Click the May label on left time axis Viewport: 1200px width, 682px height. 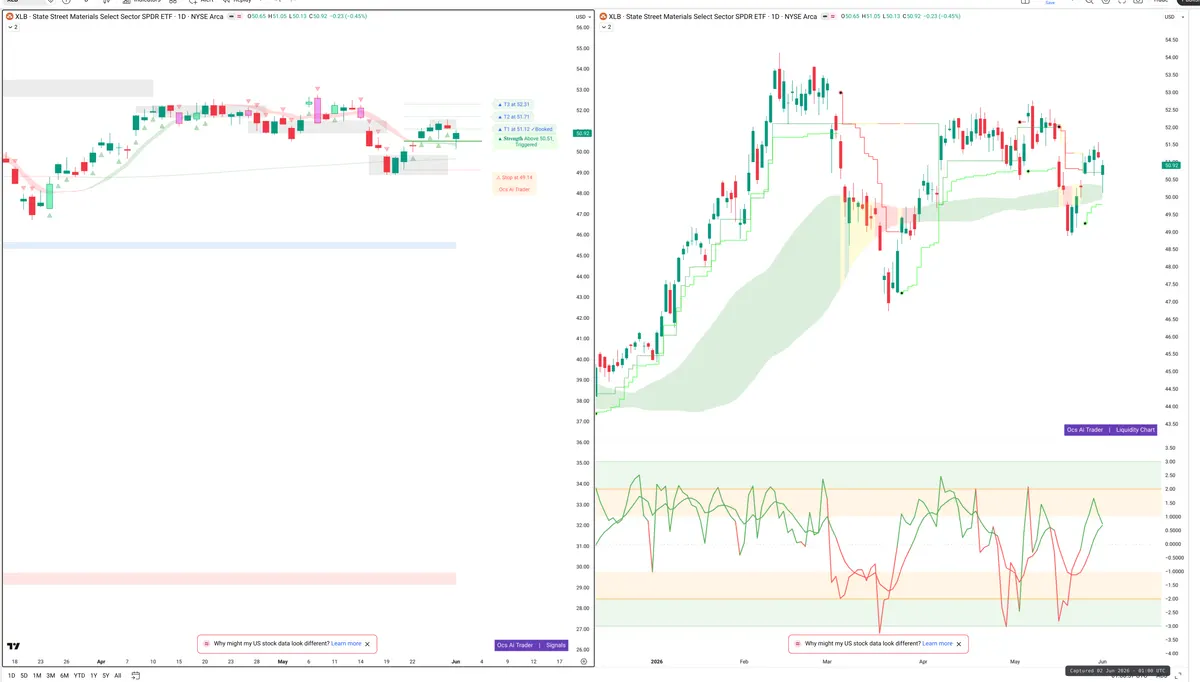click(x=282, y=661)
